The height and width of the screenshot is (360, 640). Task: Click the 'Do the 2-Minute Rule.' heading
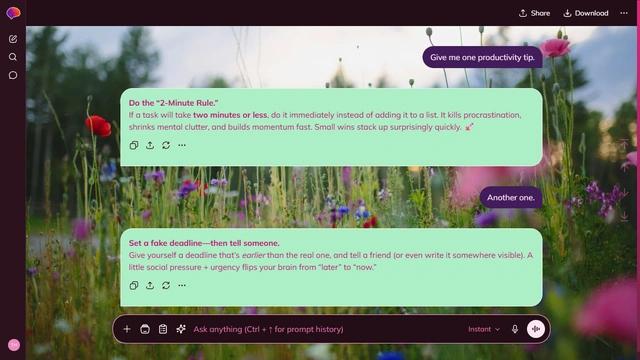click(x=173, y=103)
